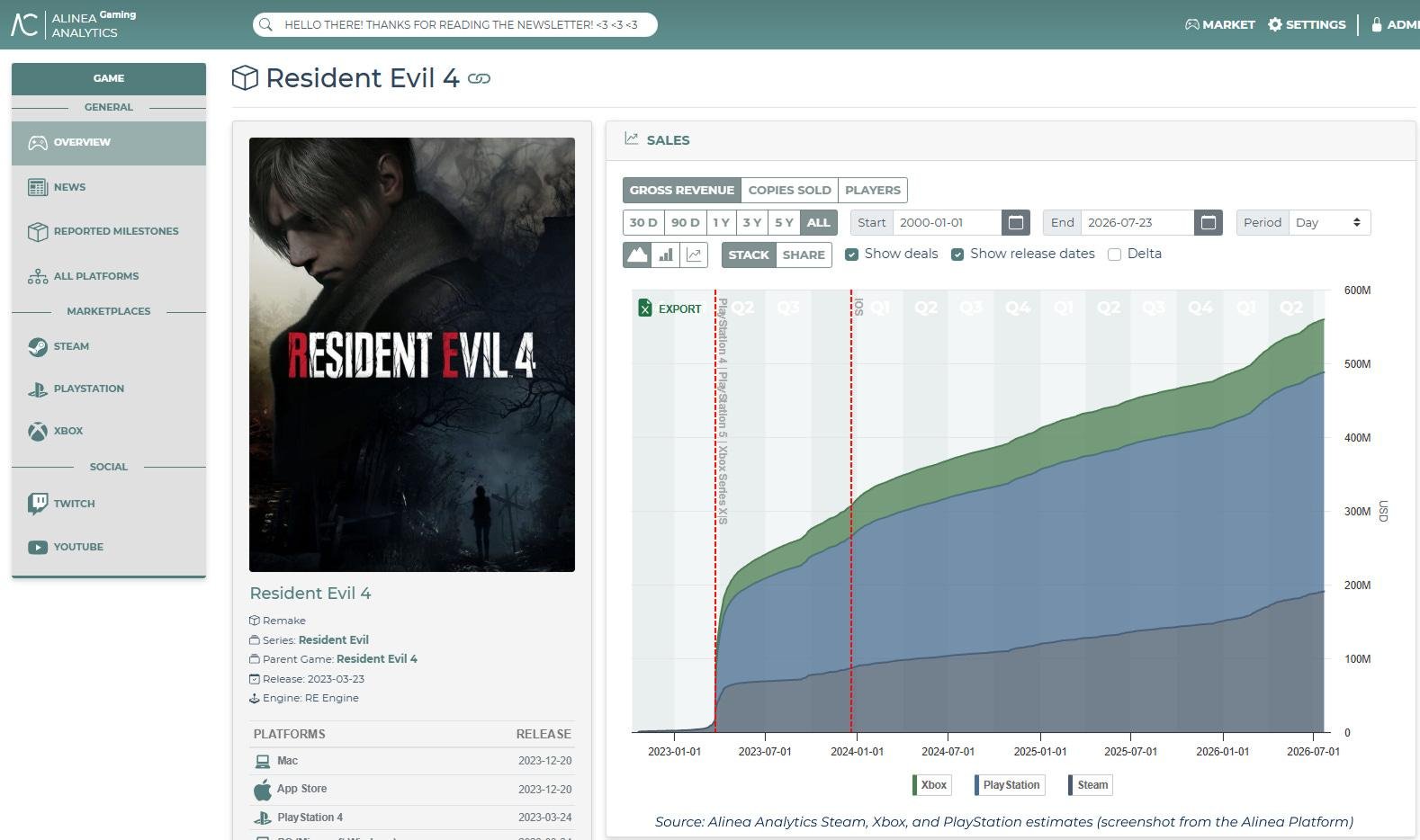Set range to 3 Y
The image size is (1420, 840).
pos(752,222)
